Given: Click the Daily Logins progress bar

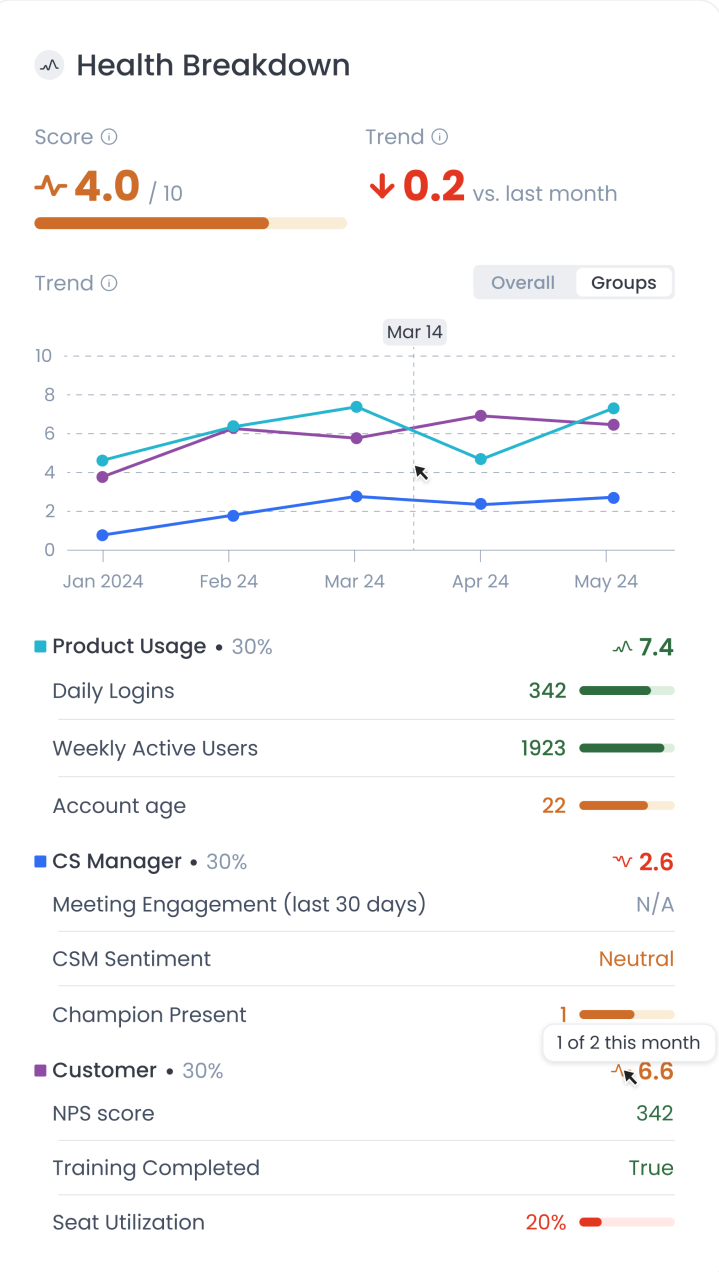Looking at the screenshot, I should (x=627, y=691).
